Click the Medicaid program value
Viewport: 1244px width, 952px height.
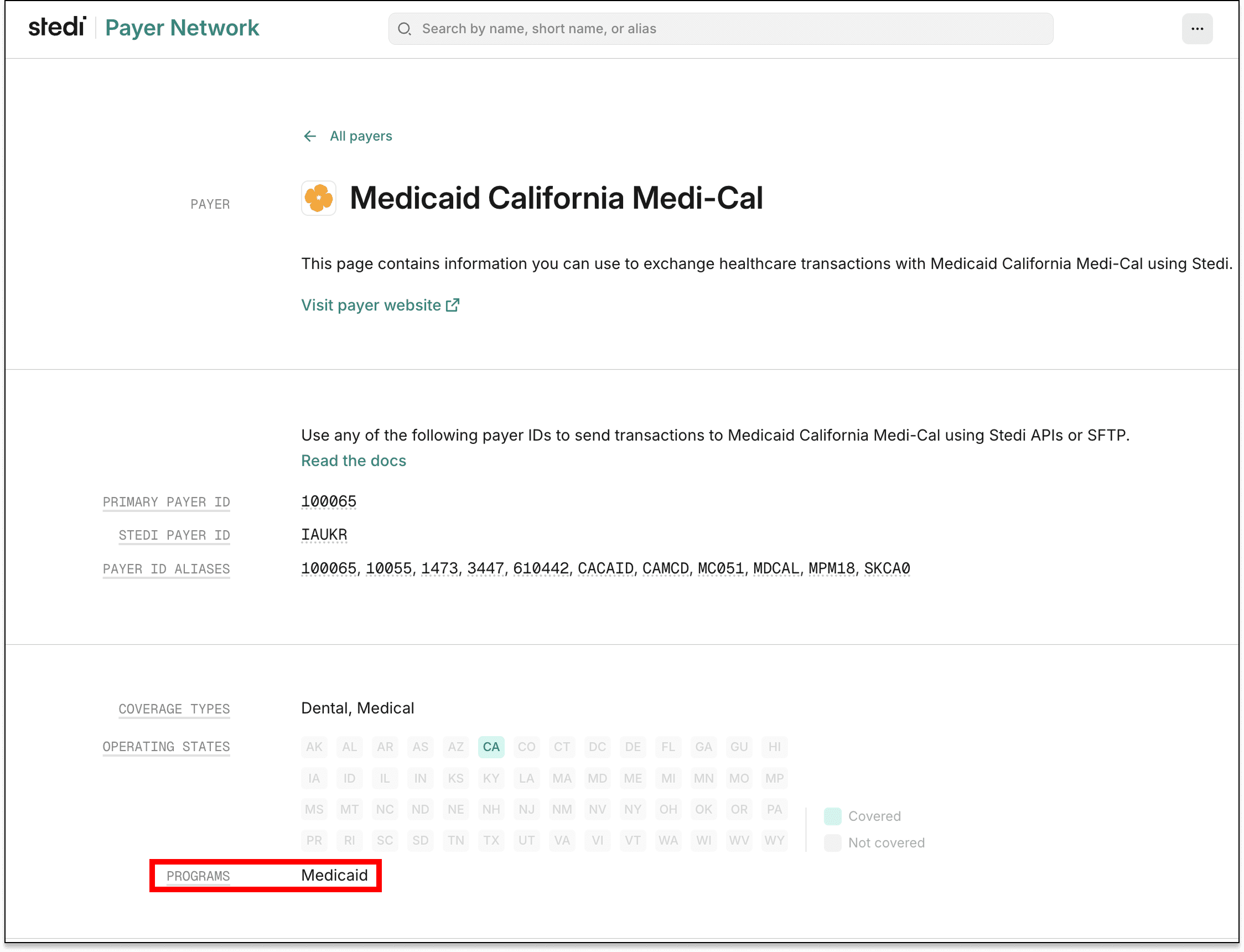click(x=334, y=876)
